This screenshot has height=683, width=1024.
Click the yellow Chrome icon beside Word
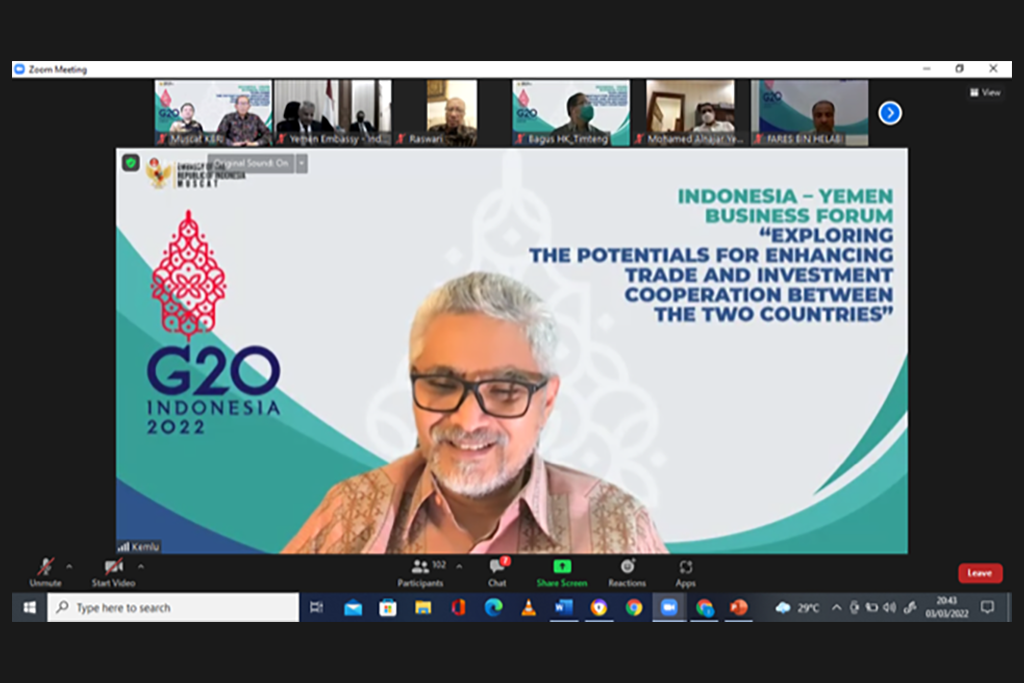click(599, 608)
